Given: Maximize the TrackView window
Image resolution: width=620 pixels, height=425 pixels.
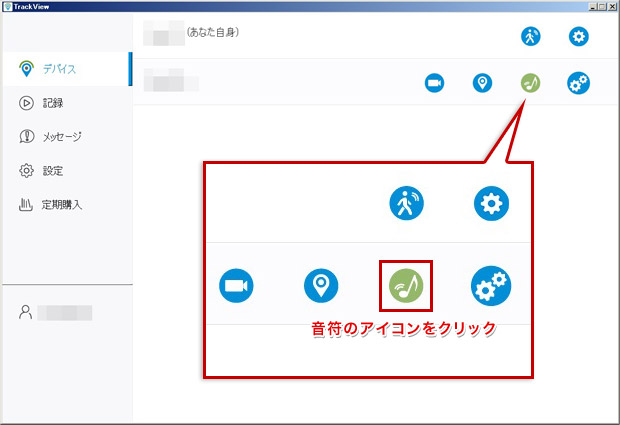Looking at the screenshot, I should [x=602, y=6].
